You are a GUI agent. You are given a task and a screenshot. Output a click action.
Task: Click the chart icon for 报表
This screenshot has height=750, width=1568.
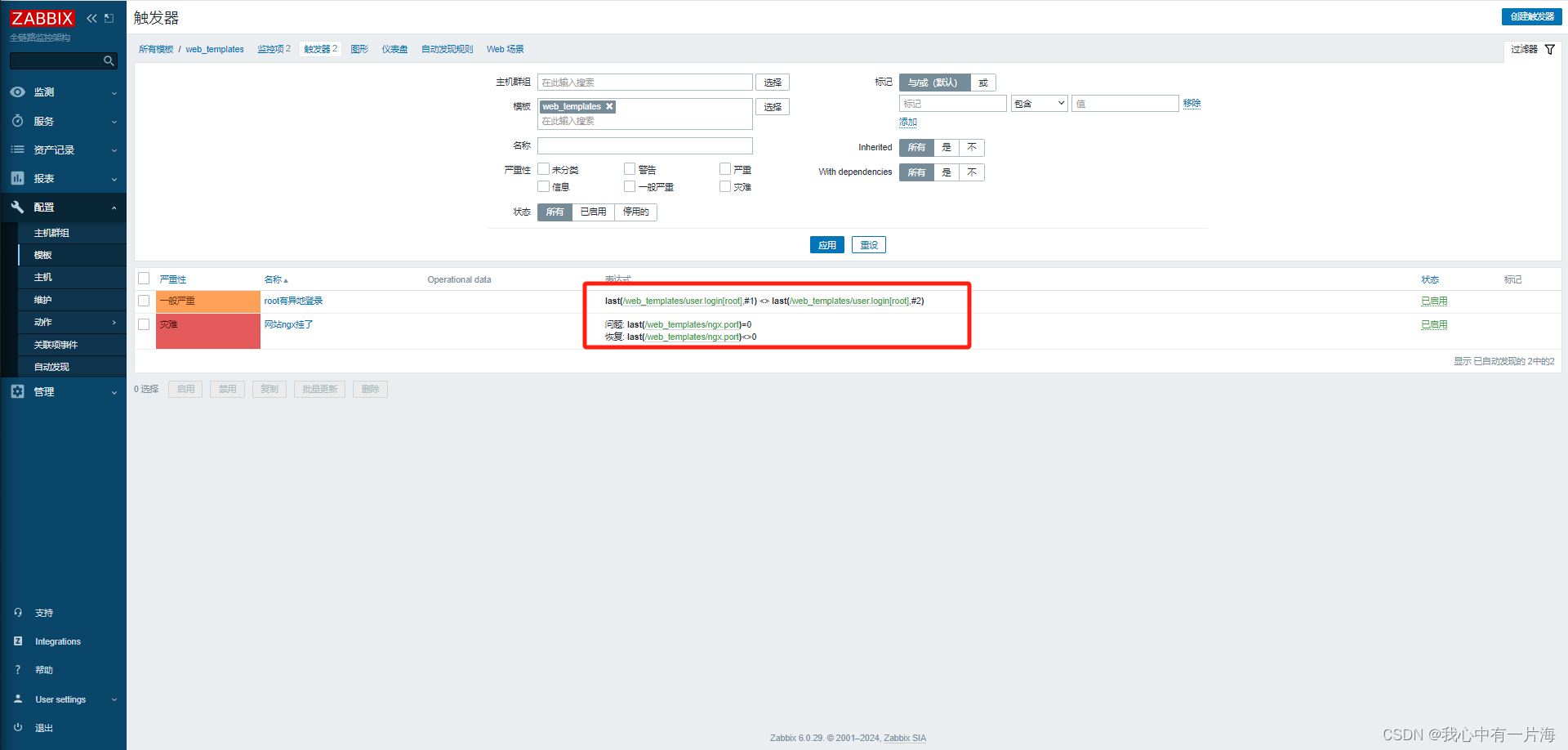click(x=17, y=178)
